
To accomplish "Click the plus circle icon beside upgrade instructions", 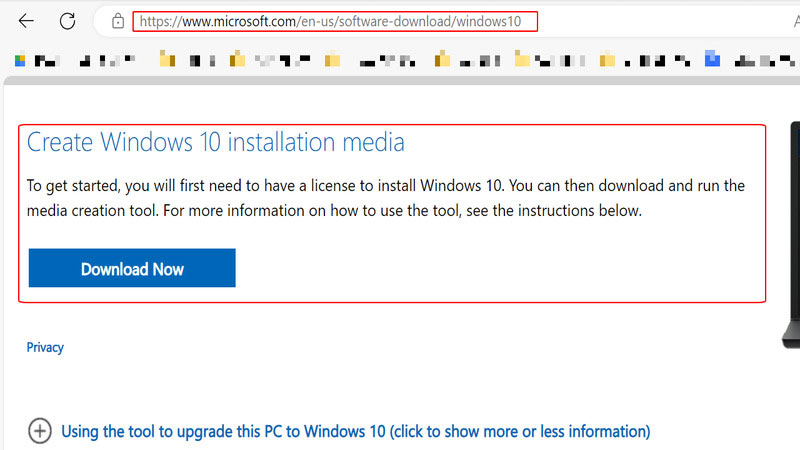I will (39, 431).
